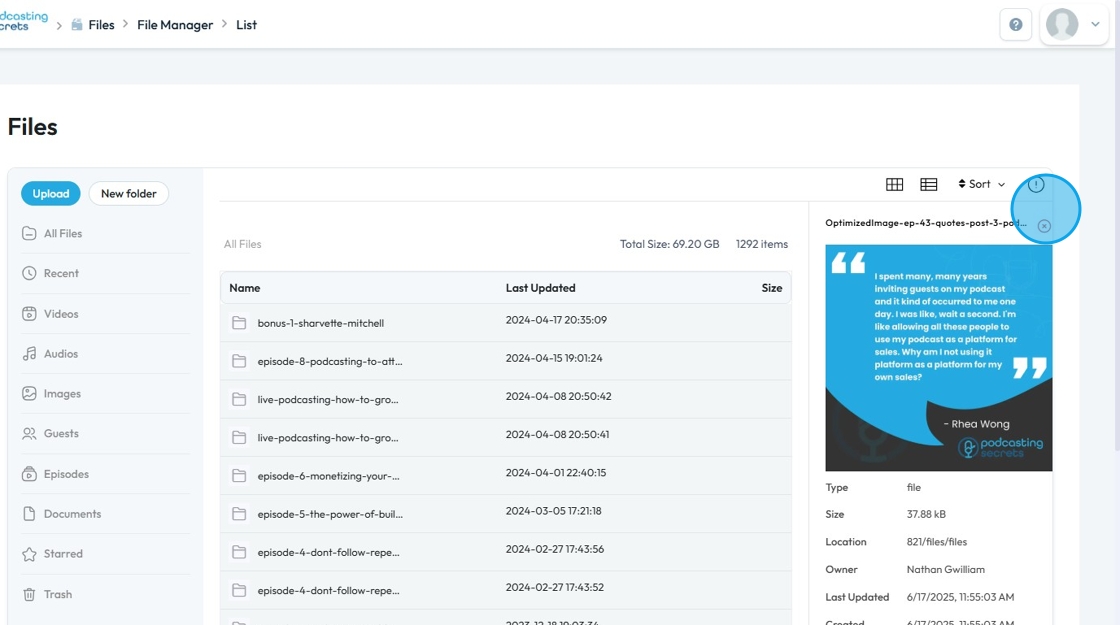
Task: Expand the account chevron dropdown
Action: point(1095,24)
